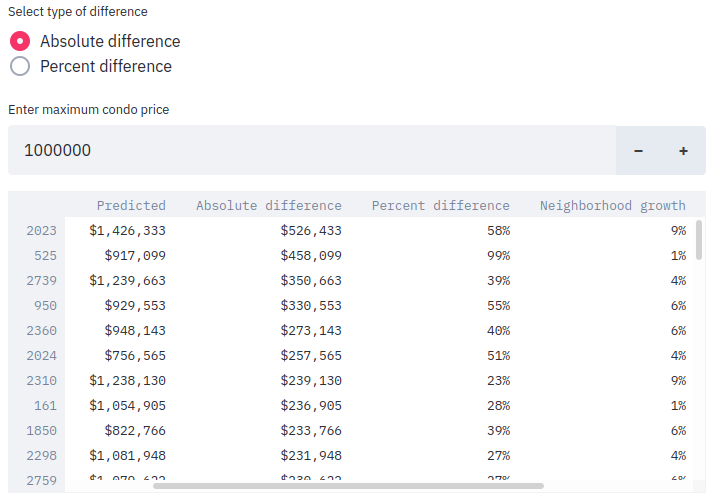The image size is (710, 497).
Task: Click the plus stepper to increase price
Action: (684, 151)
